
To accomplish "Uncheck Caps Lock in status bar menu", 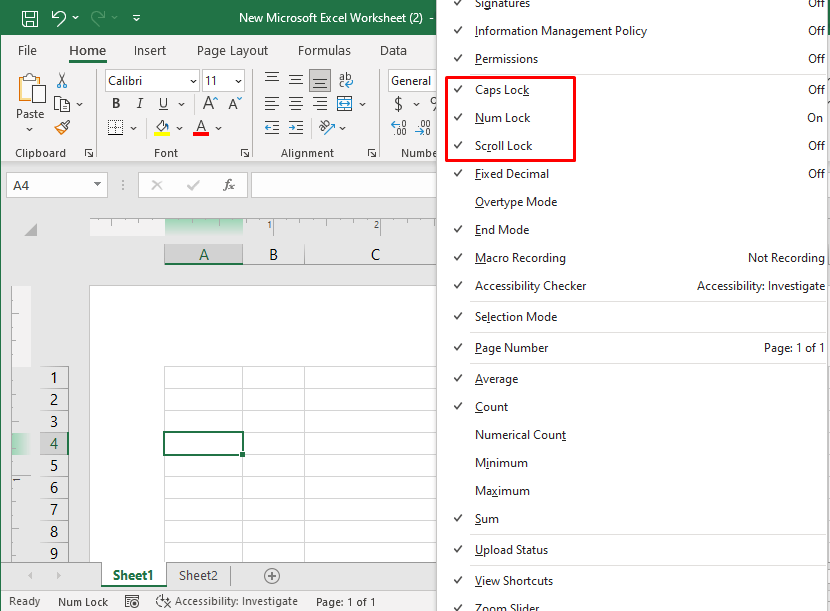I will [502, 90].
